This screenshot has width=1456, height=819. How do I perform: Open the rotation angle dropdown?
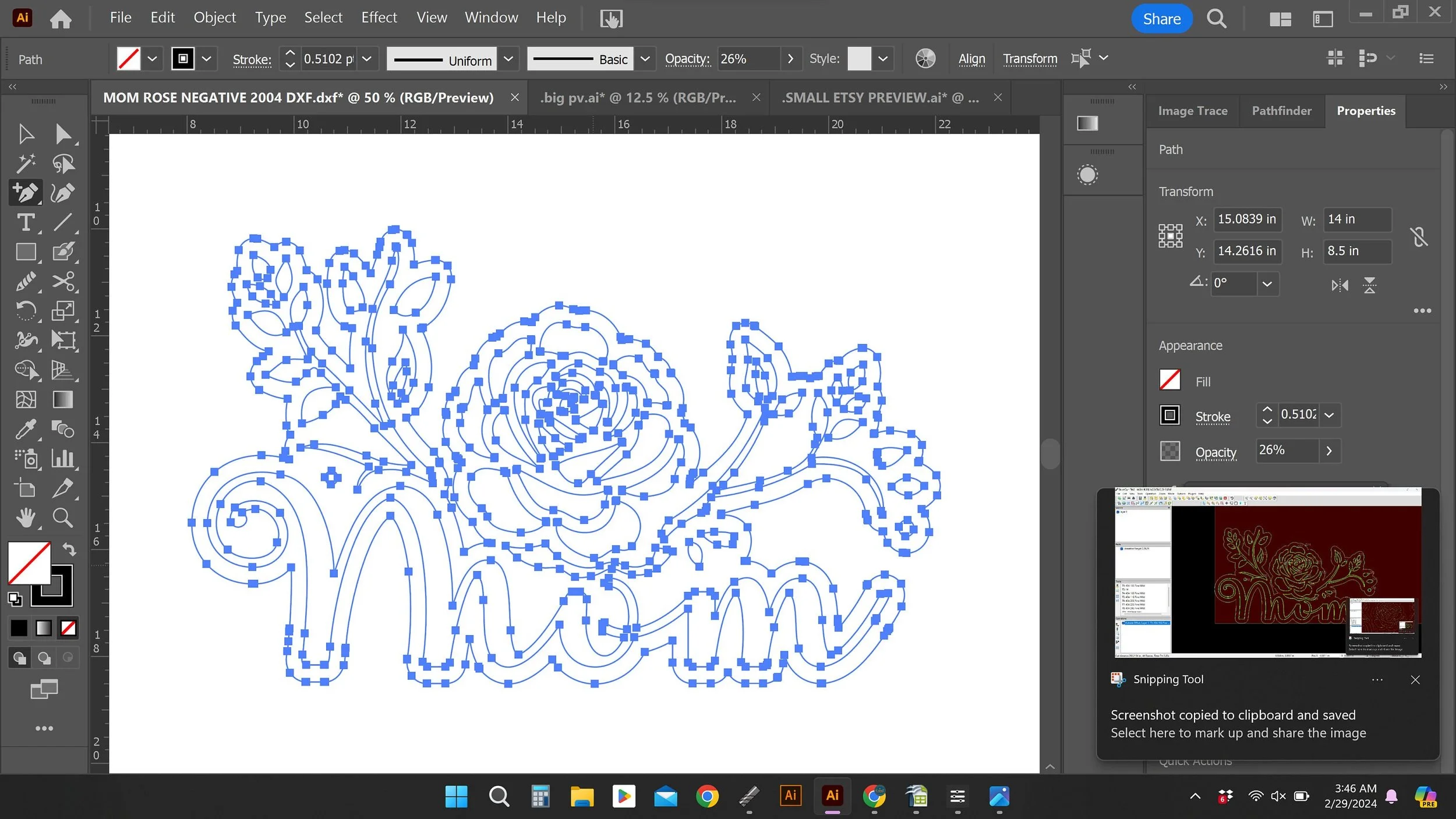(x=1267, y=284)
